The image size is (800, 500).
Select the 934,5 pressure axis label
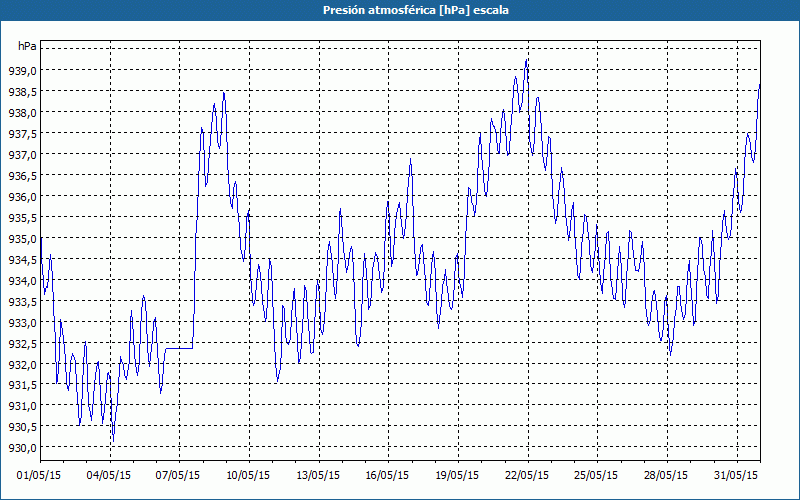pos(22,260)
